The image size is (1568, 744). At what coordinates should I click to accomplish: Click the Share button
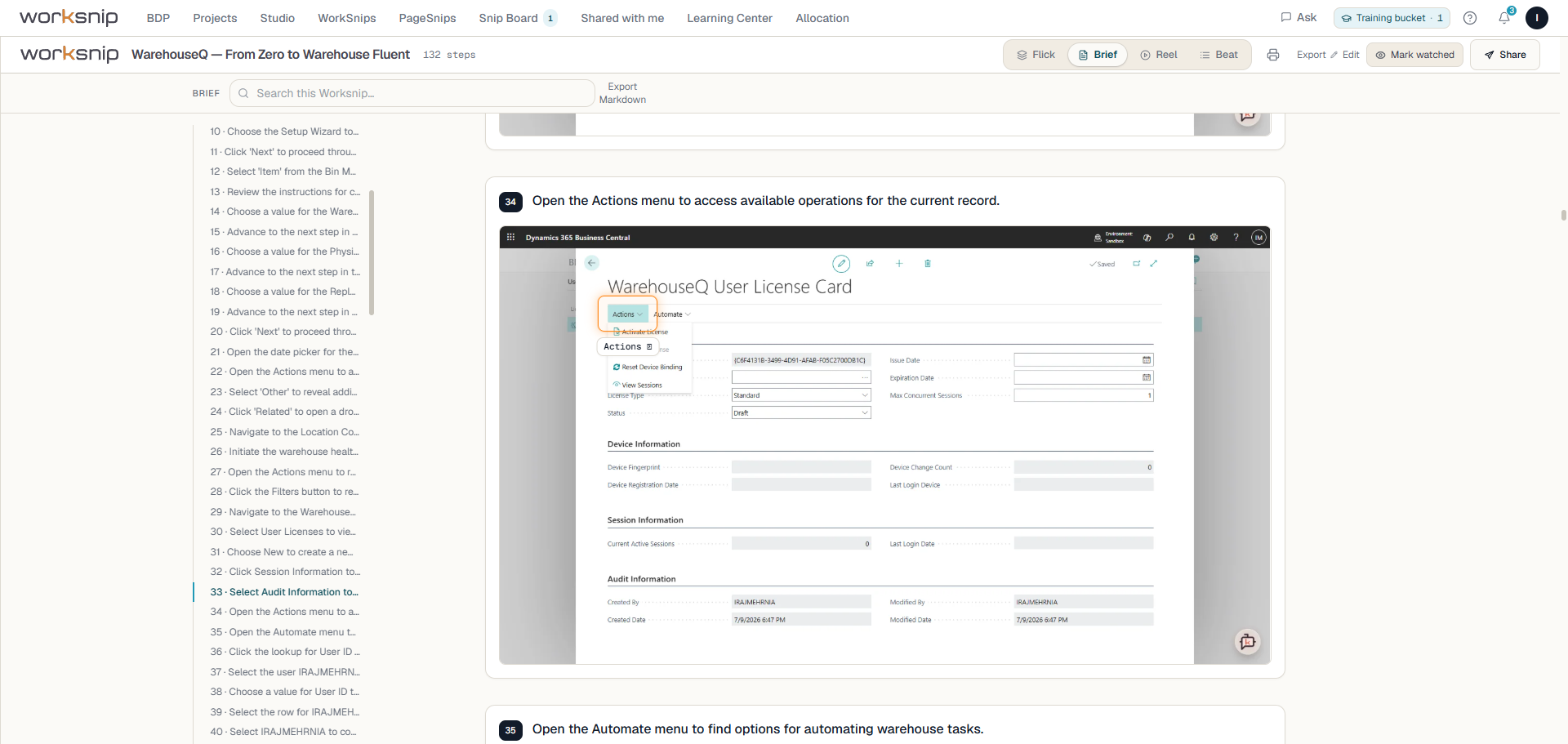(1505, 55)
